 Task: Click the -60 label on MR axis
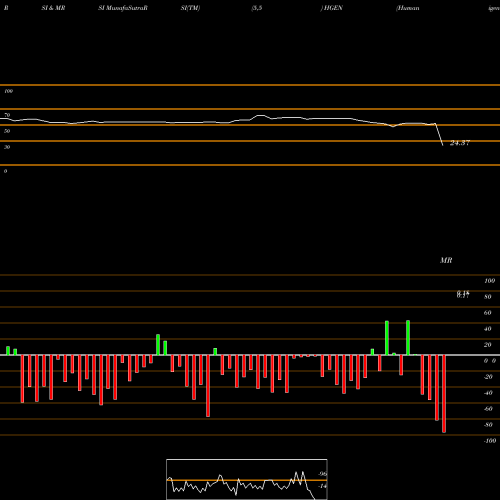488,409
